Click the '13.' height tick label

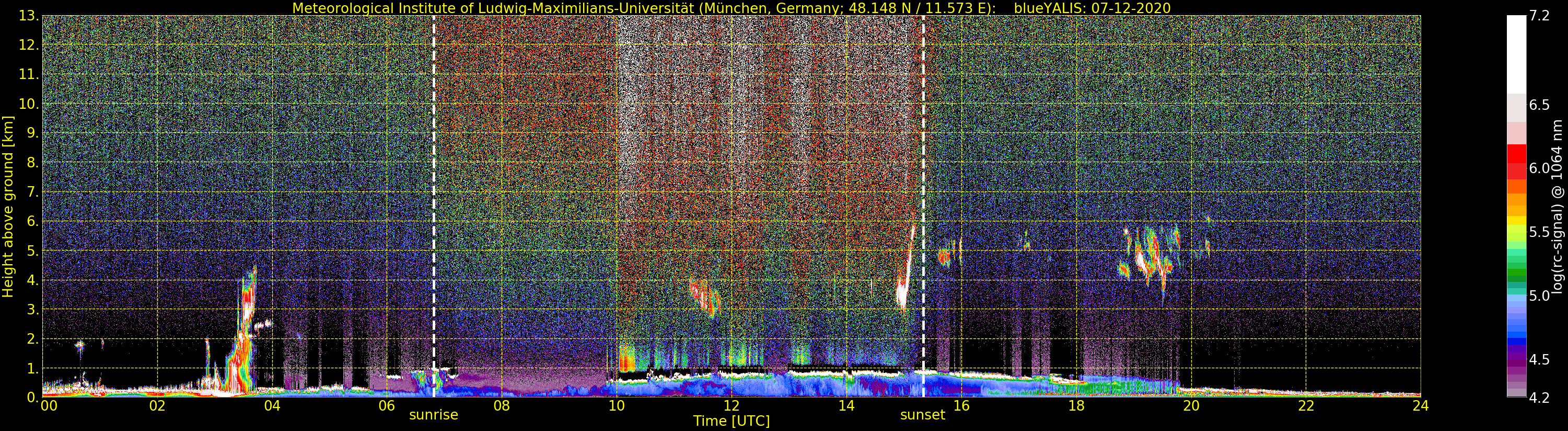(29, 16)
